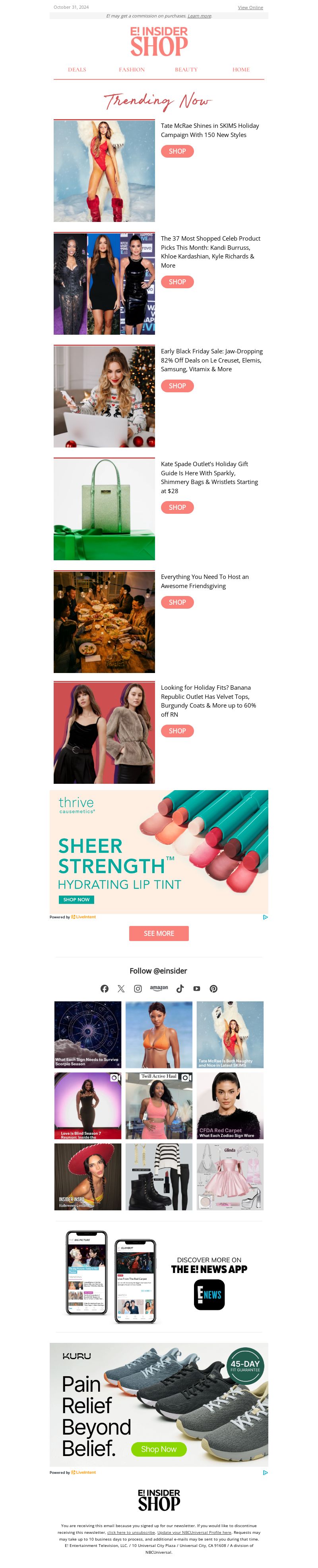Click the SEE MORE button
Screen dimensions: 318x1568
[x=159, y=933]
